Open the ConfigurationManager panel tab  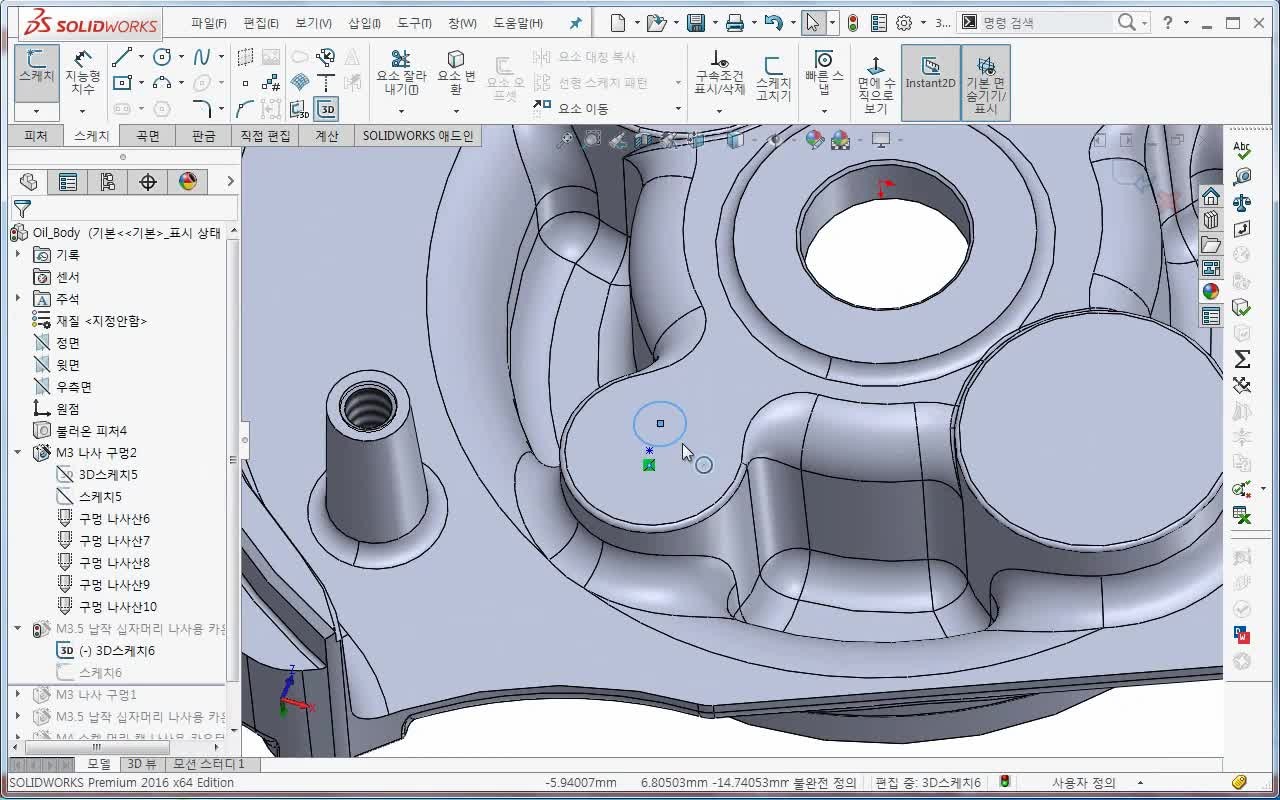[x=108, y=181]
